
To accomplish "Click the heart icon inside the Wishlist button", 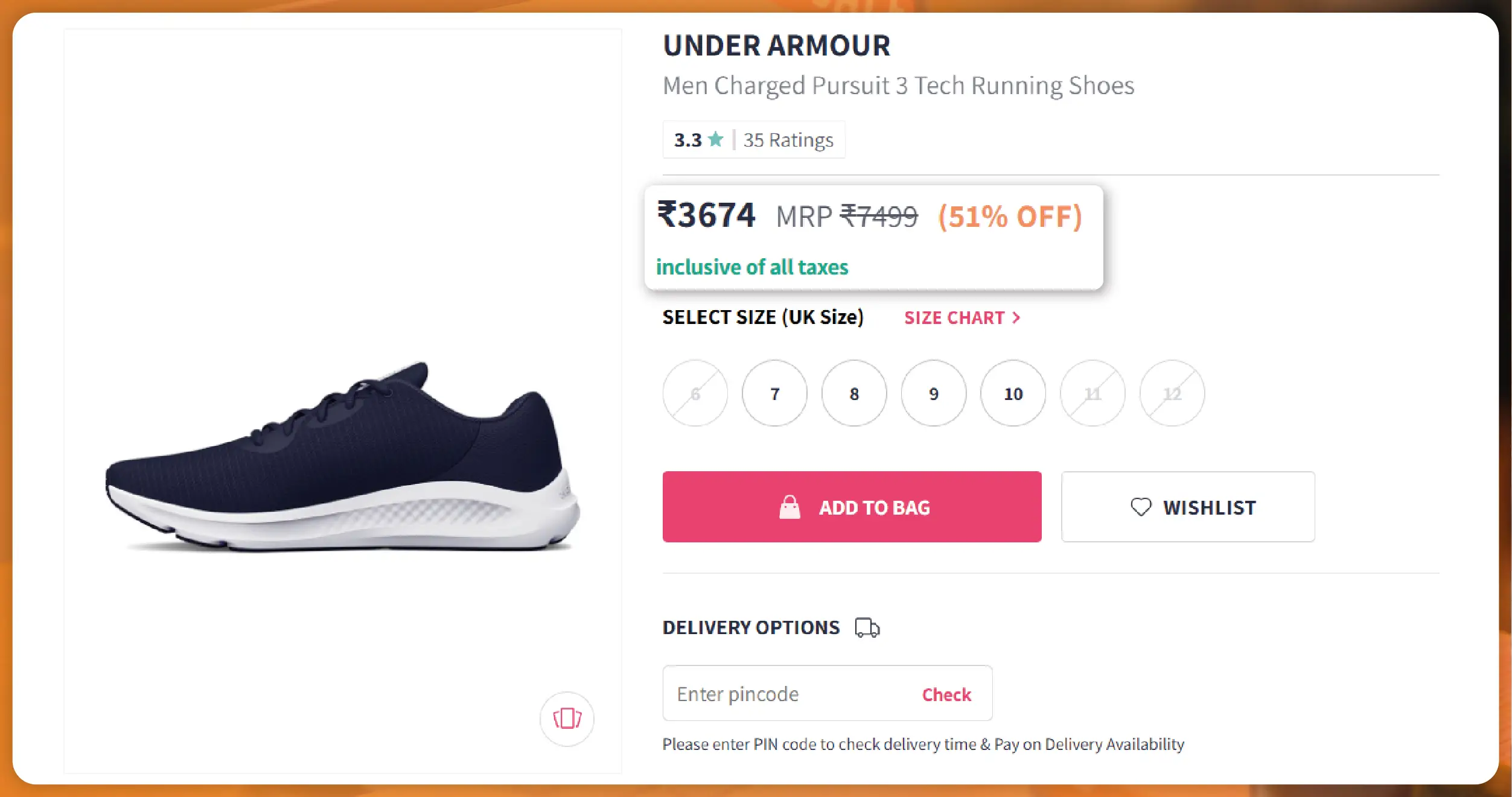I will click(x=1141, y=507).
